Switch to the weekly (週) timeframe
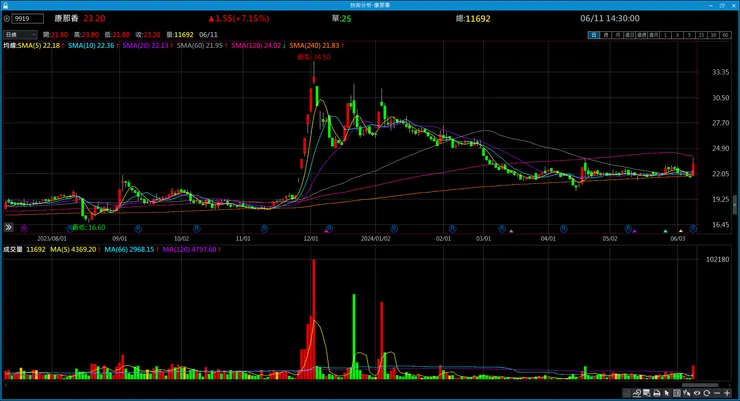Viewport: 740px width, 401px height. coord(606,35)
